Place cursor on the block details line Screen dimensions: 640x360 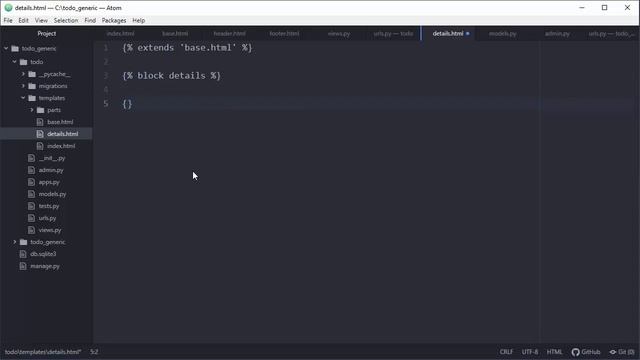(x=171, y=76)
